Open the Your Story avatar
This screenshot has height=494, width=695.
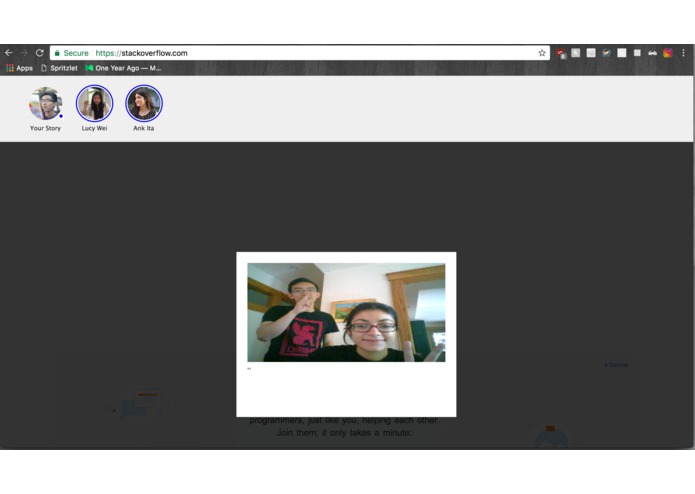click(45, 103)
